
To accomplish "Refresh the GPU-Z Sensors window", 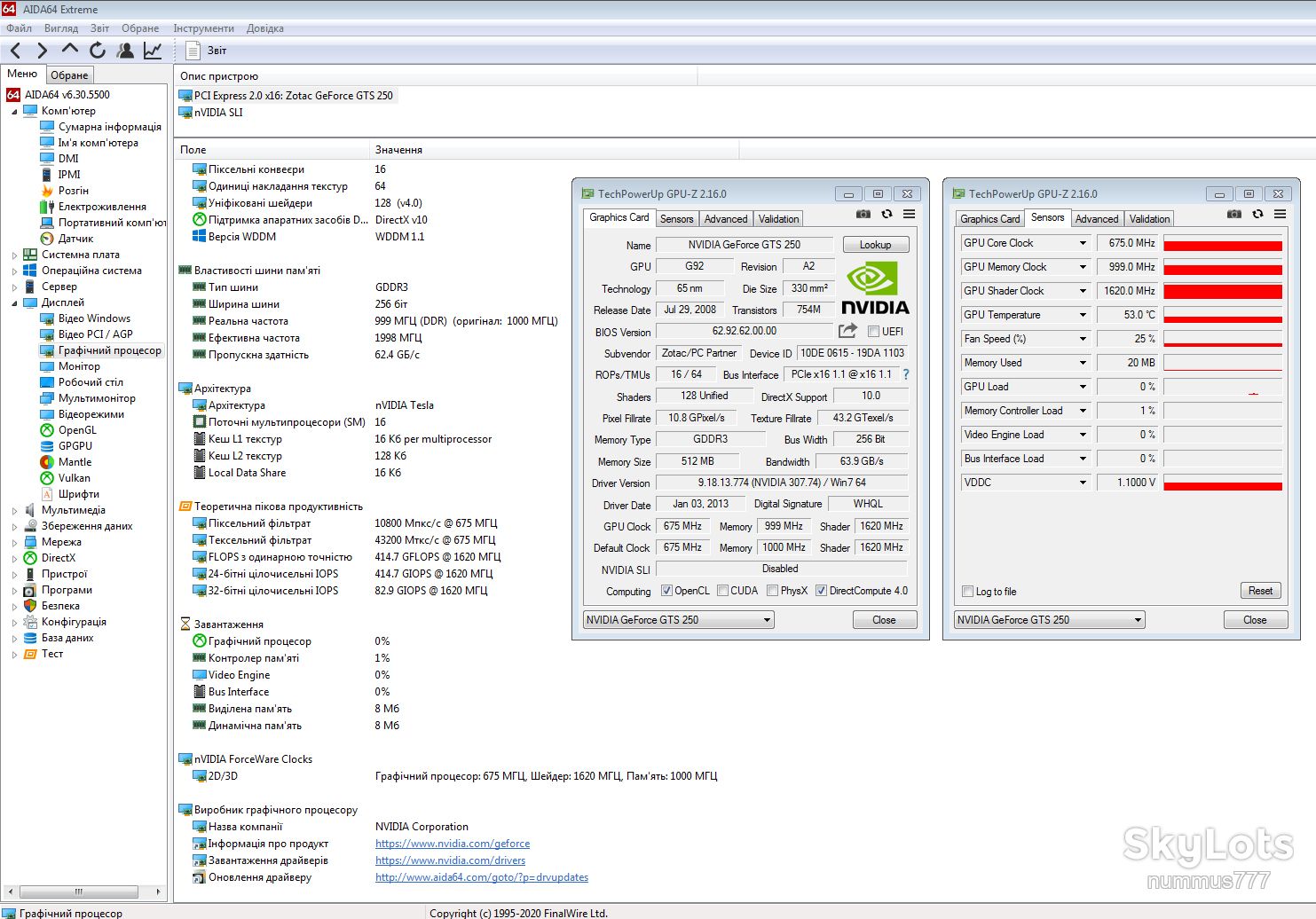I will 1257,214.
